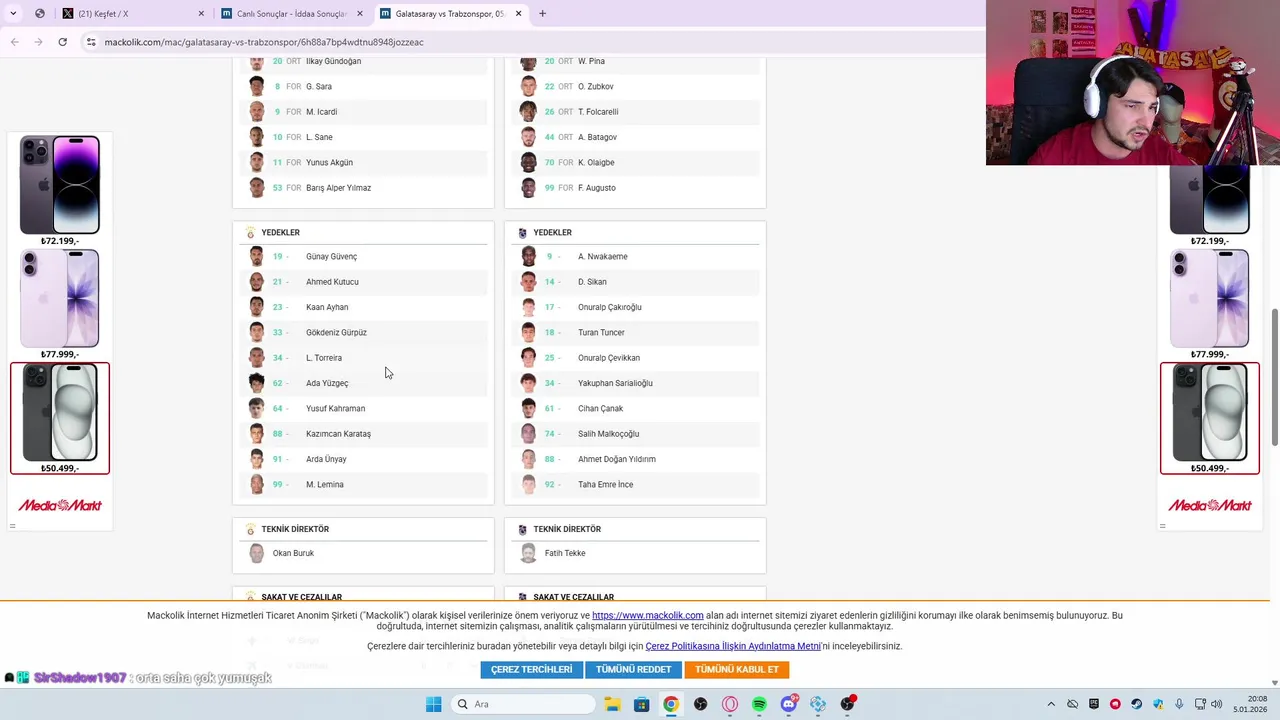Screen dimensions: 1280x720
Task: Open the browser tab search dropdown
Action: (x=13, y=14)
